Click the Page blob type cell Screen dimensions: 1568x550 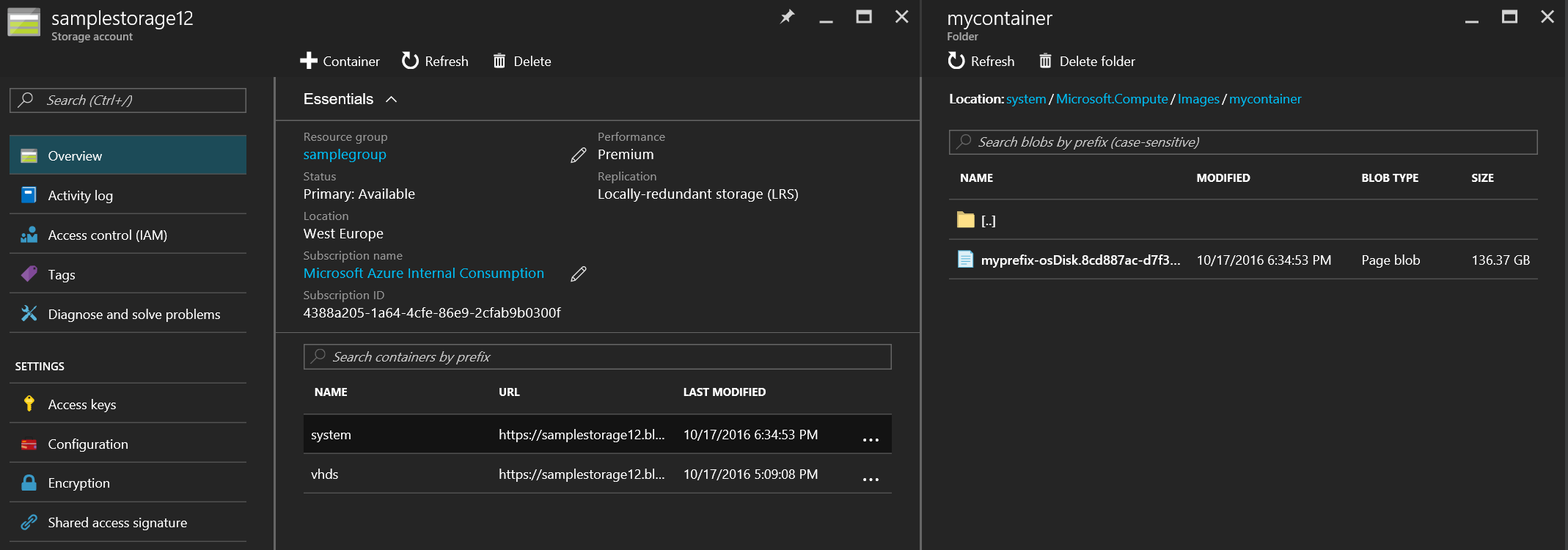(1391, 260)
